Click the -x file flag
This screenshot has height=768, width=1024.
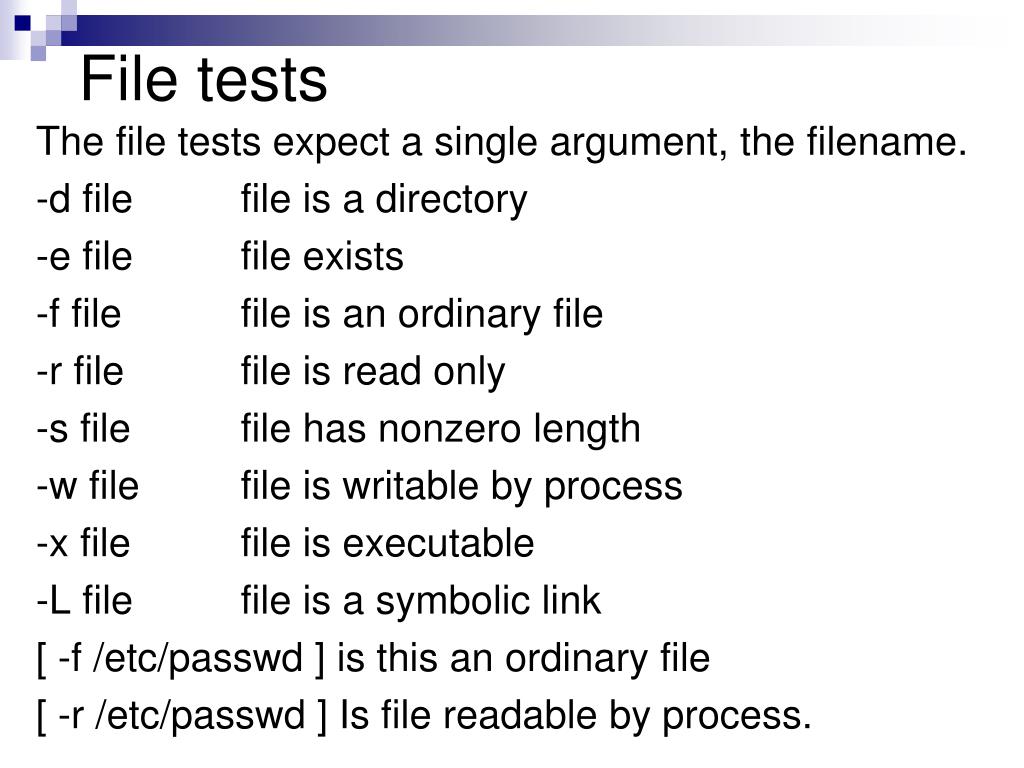point(84,544)
